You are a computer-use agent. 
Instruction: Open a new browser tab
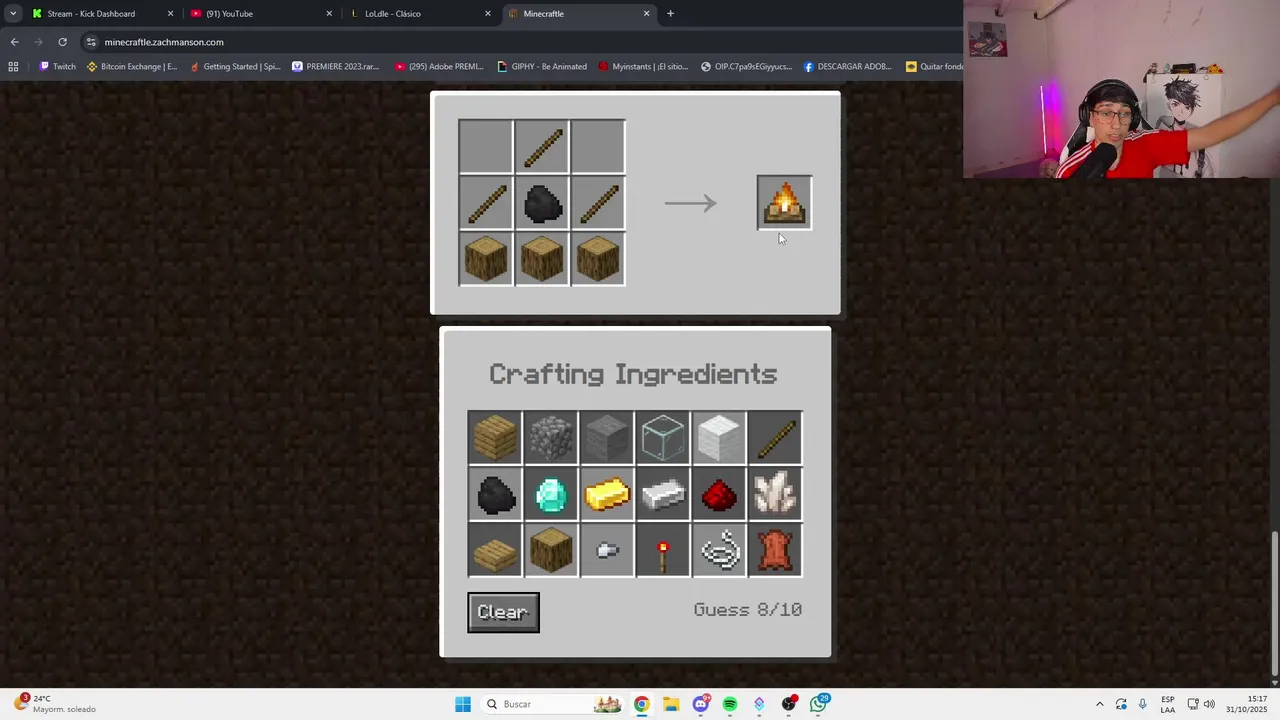[670, 14]
